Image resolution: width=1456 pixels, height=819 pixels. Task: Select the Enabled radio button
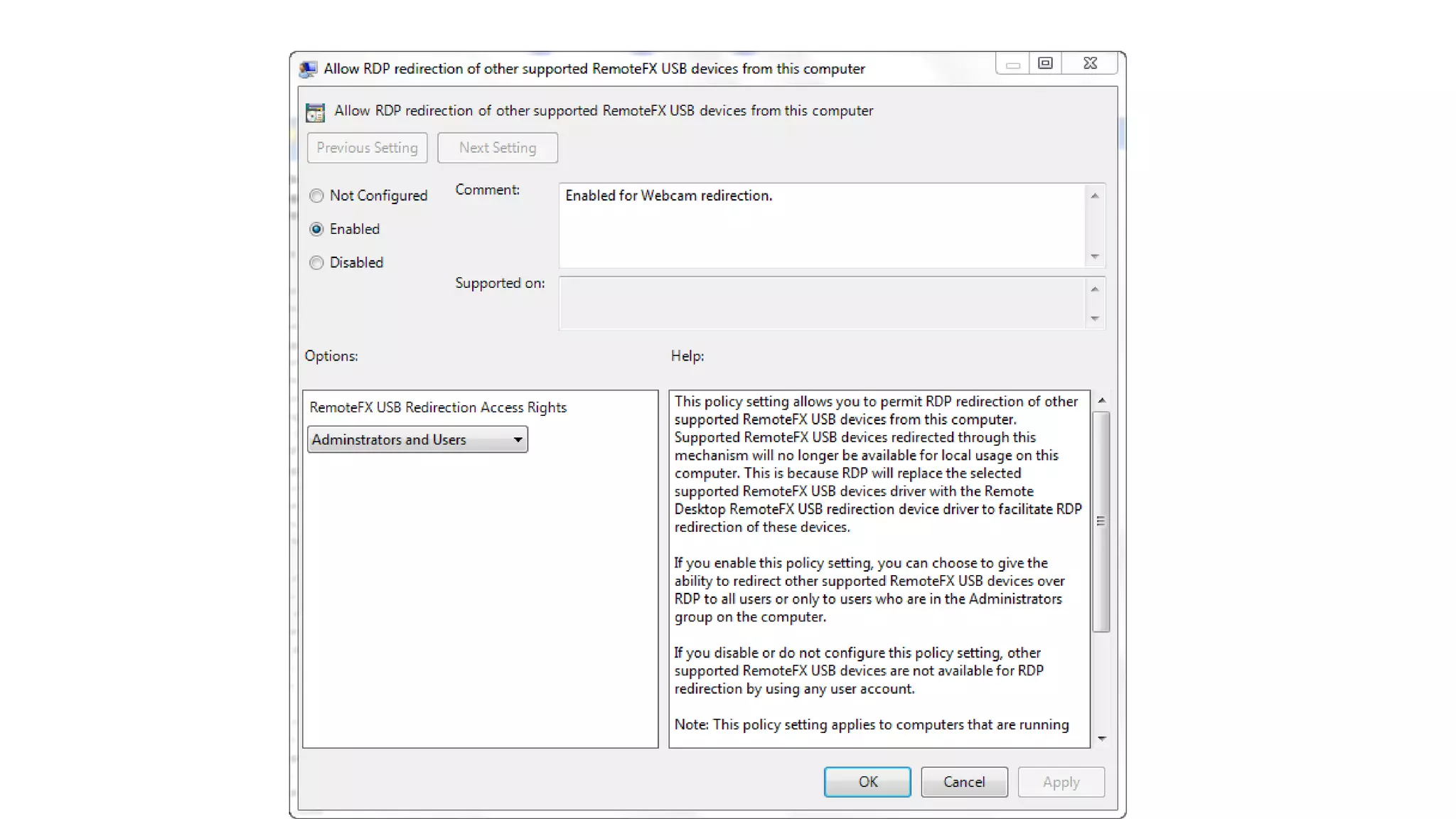coord(316,229)
